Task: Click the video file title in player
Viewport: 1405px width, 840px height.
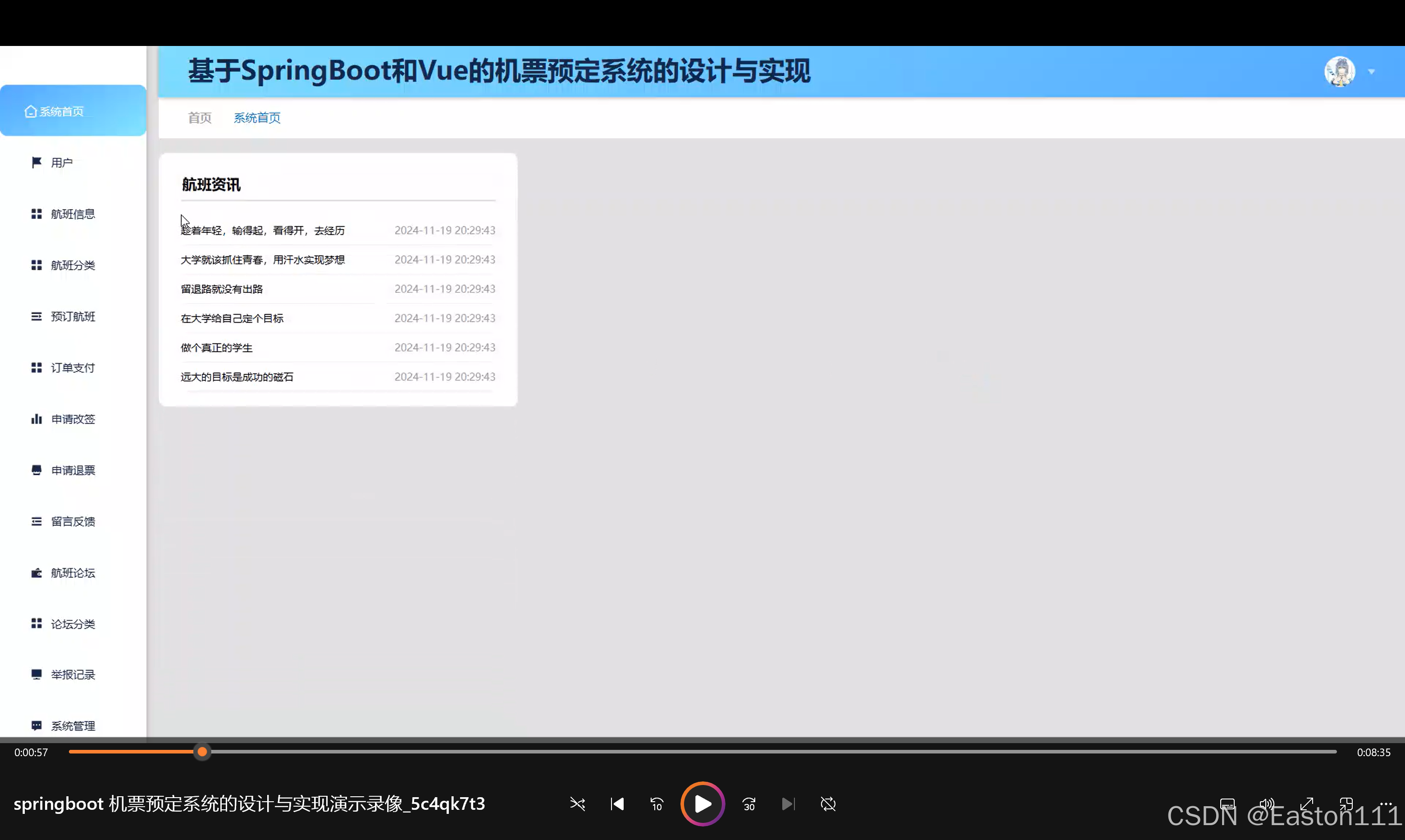Action: pos(250,804)
